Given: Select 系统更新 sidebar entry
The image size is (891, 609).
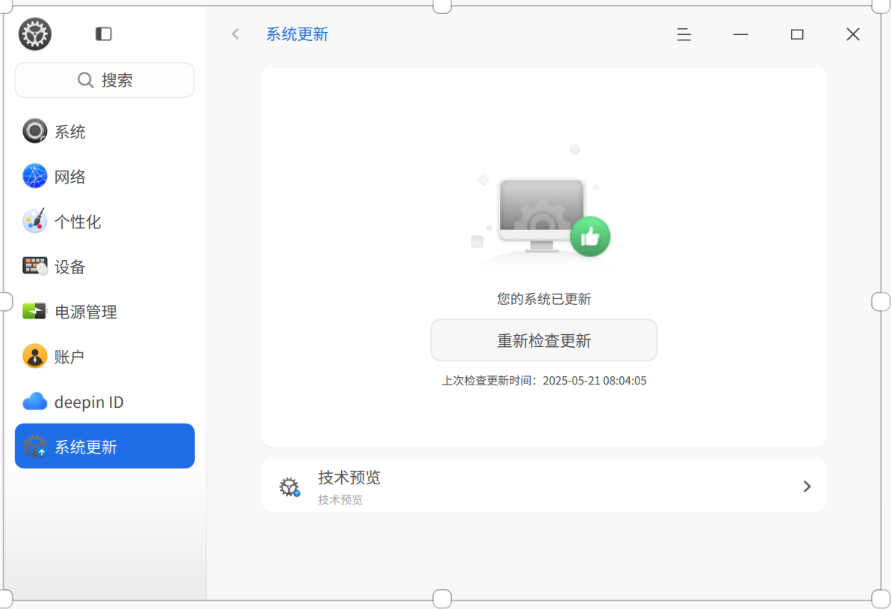Looking at the screenshot, I should (x=105, y=446).
